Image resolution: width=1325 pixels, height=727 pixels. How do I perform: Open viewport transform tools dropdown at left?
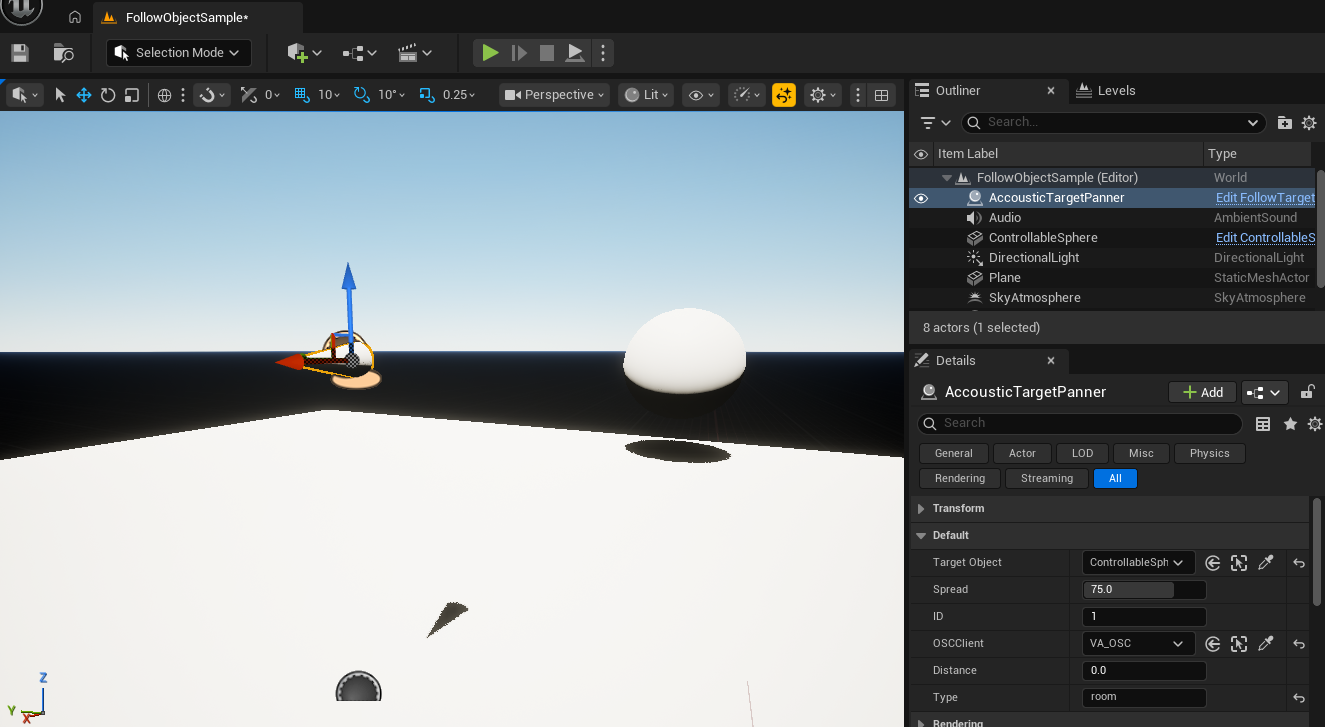[x=25, y=95]
